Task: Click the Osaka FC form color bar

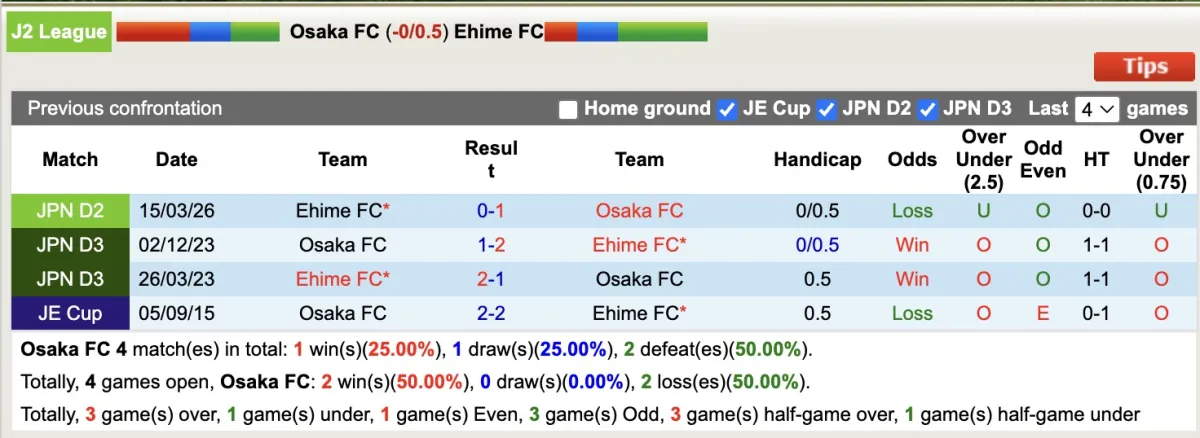Action: pyautogui.click(x=198, y=32)
